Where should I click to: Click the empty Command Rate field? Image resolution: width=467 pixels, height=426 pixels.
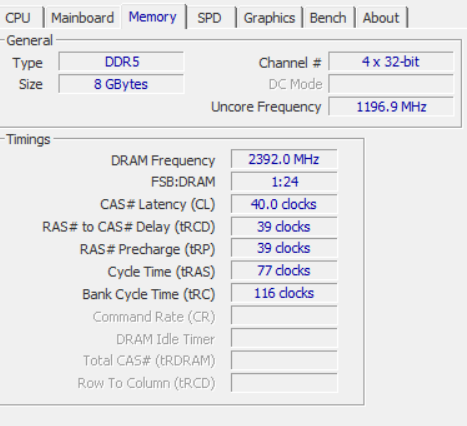pos(284,316)
